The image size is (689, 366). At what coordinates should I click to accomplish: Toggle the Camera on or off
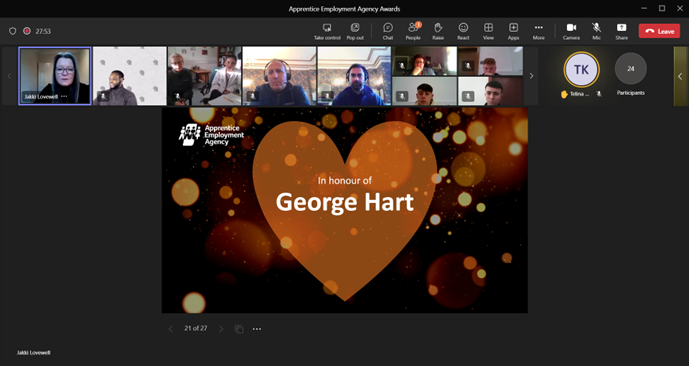pos(571,31)
